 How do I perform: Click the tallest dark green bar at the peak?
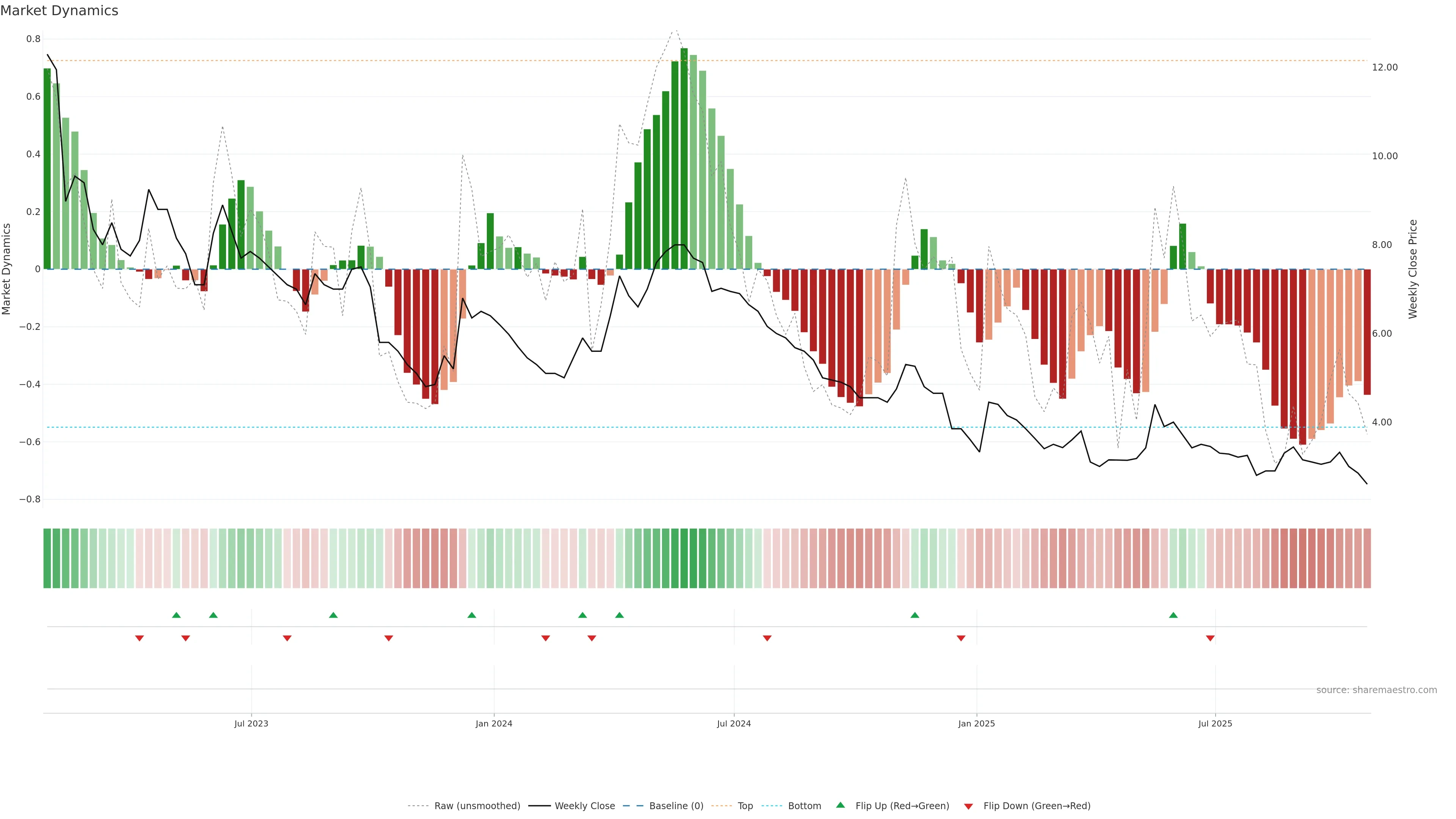tap(684, 158)
